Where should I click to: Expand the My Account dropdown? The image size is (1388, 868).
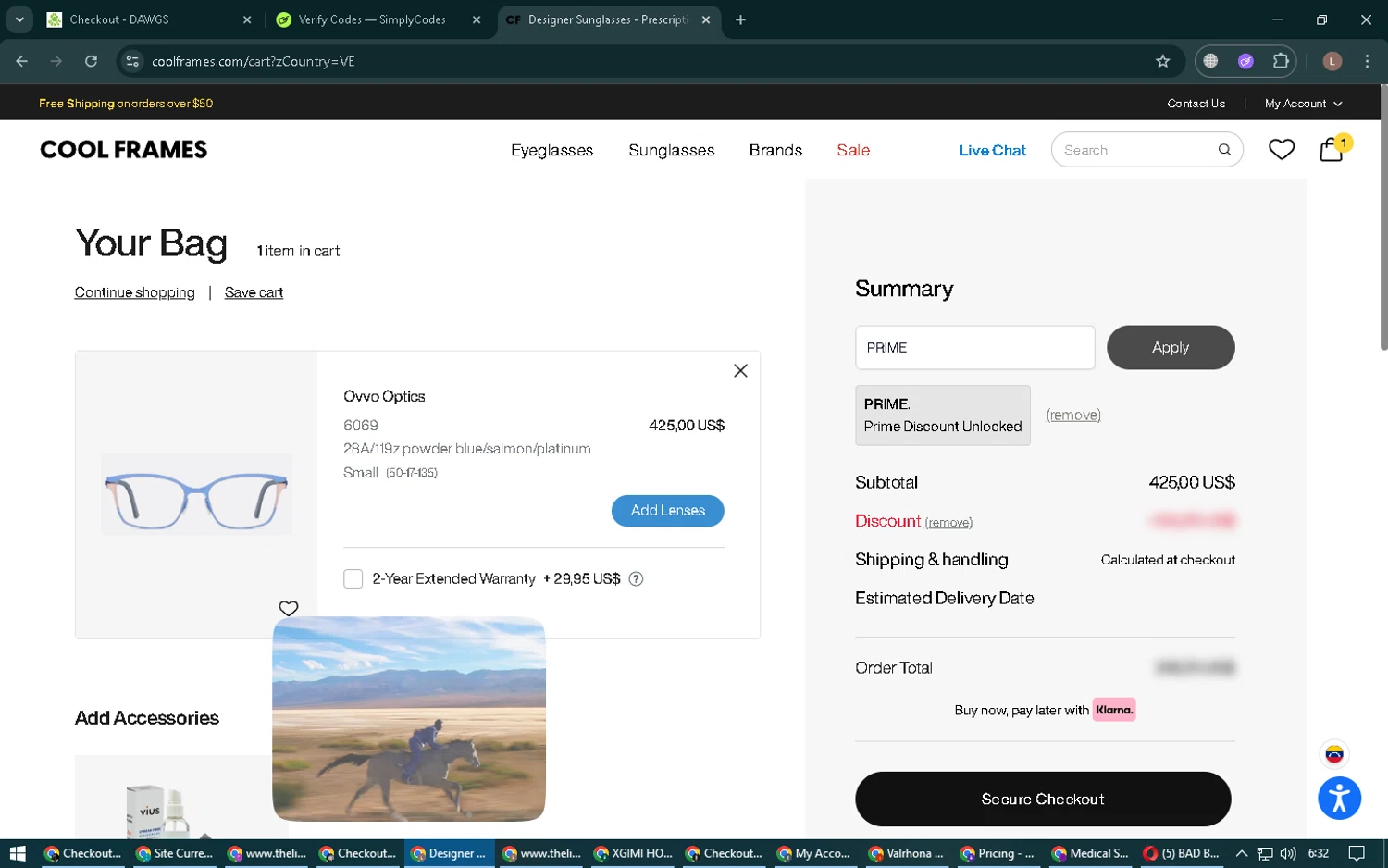point(1303,104)
